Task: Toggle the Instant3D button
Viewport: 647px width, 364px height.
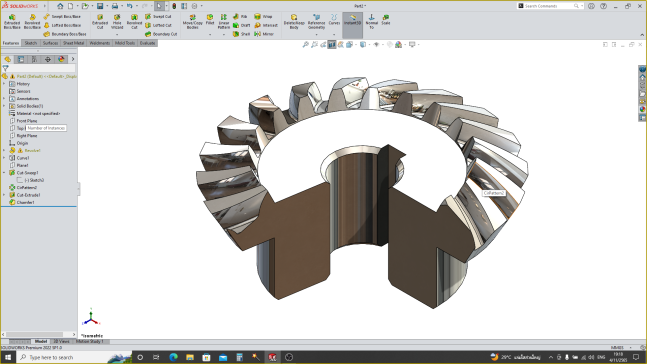Action: tap(352, 21)
